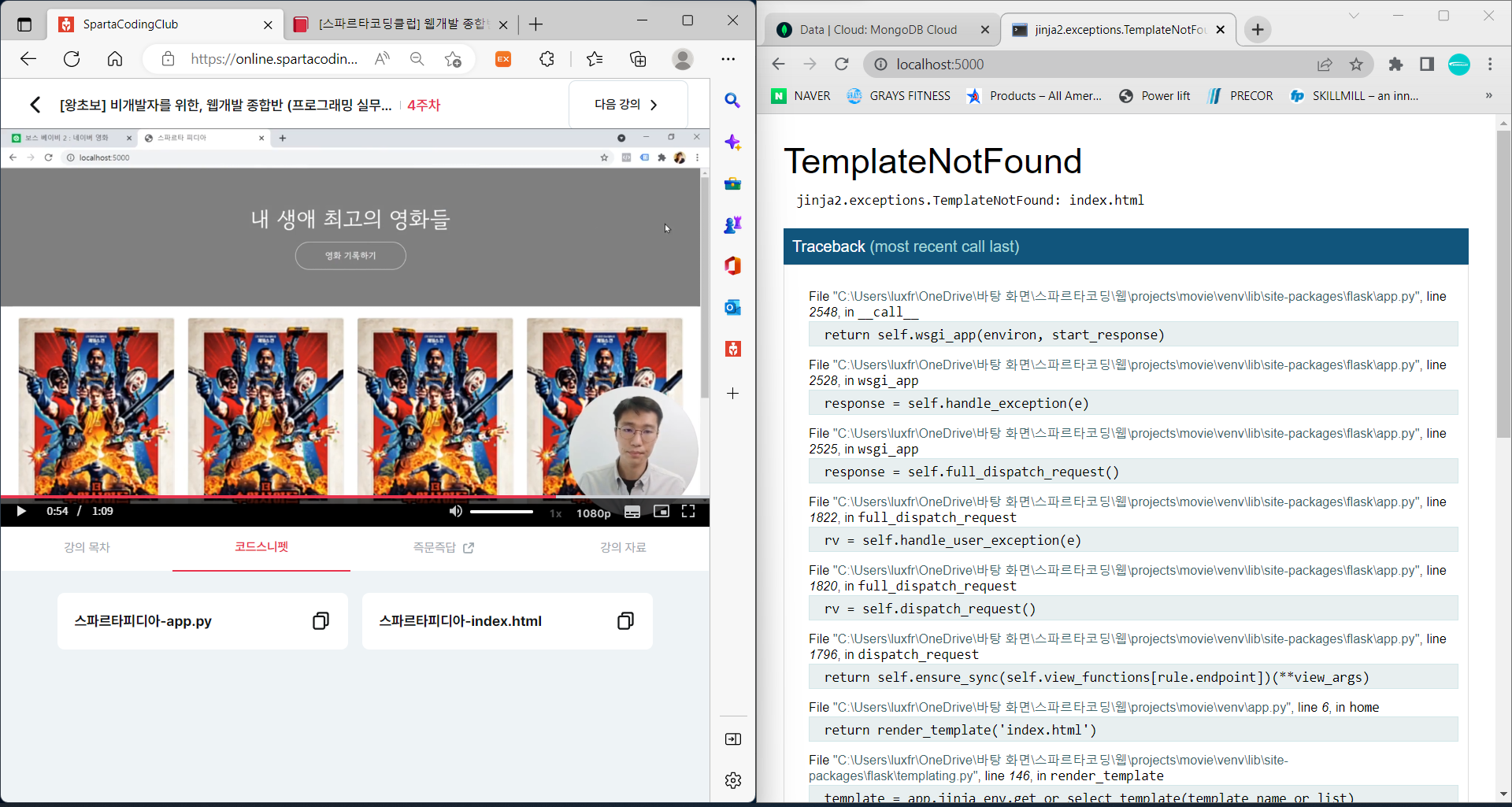Enter fullscreen video mode
Viewport: 1512px width, 807px height.
tap(688, 512)
